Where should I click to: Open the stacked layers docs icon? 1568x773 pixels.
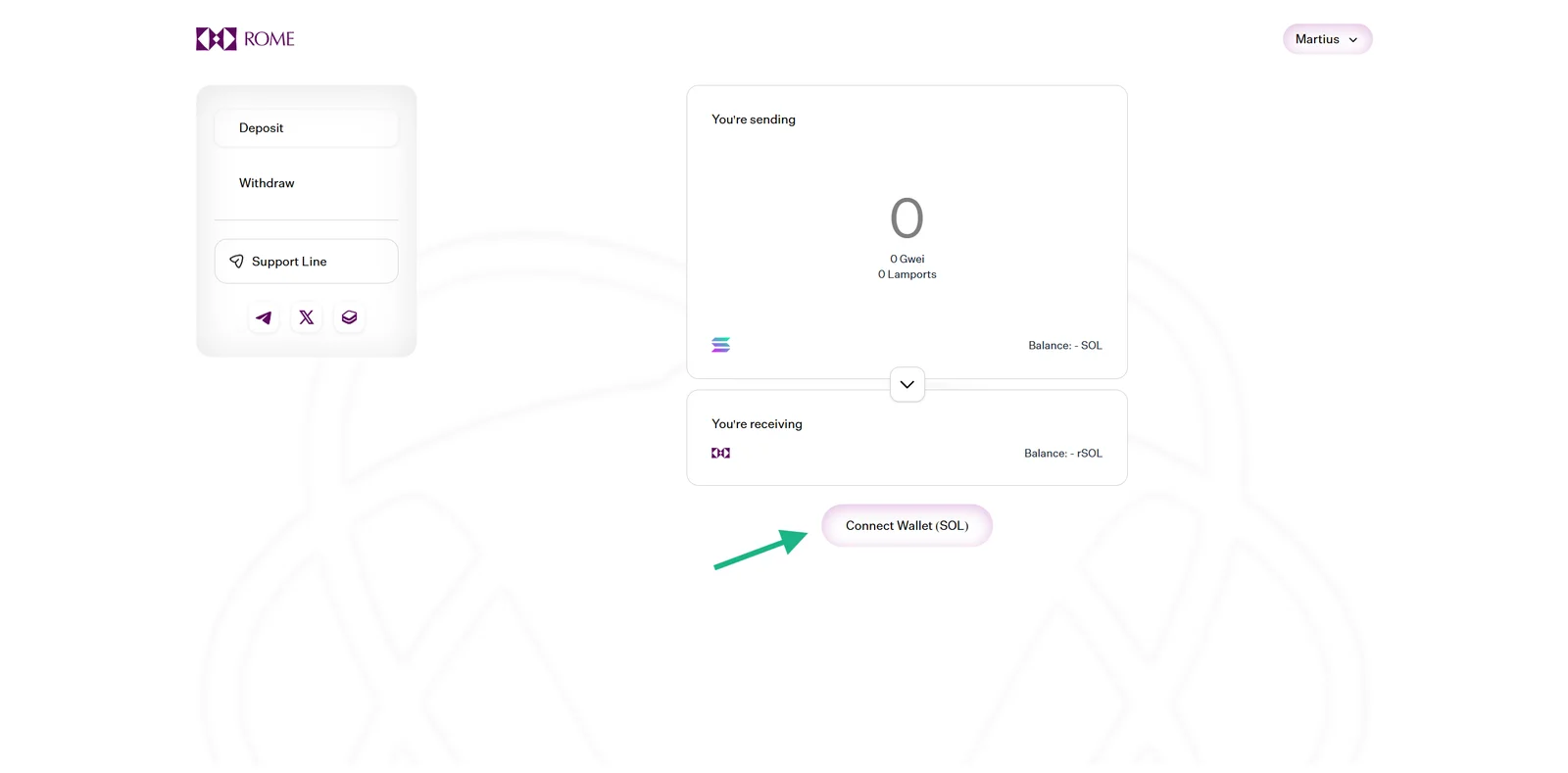pyautogui.click(x=349, y=317)
